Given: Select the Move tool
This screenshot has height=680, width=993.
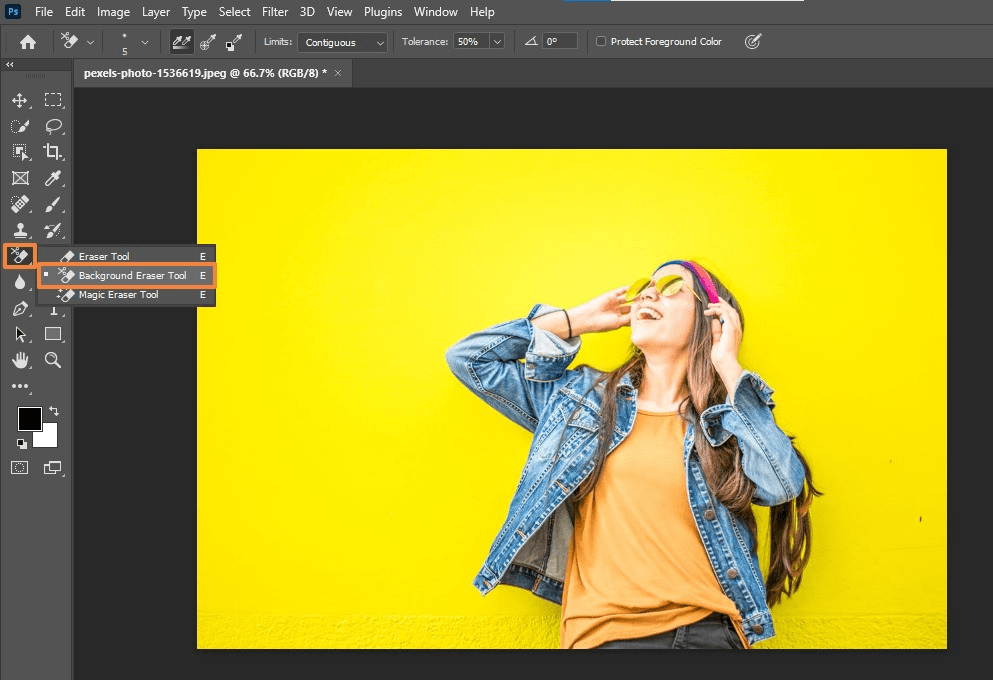Looking at the screenshot, I should pos(18,100).
